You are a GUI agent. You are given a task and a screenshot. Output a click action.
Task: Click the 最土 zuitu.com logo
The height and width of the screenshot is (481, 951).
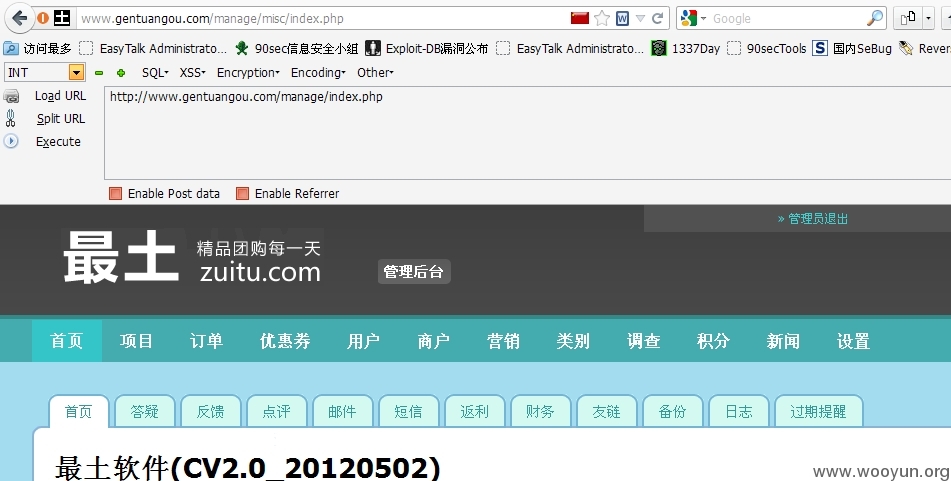[x=193, y=257]
